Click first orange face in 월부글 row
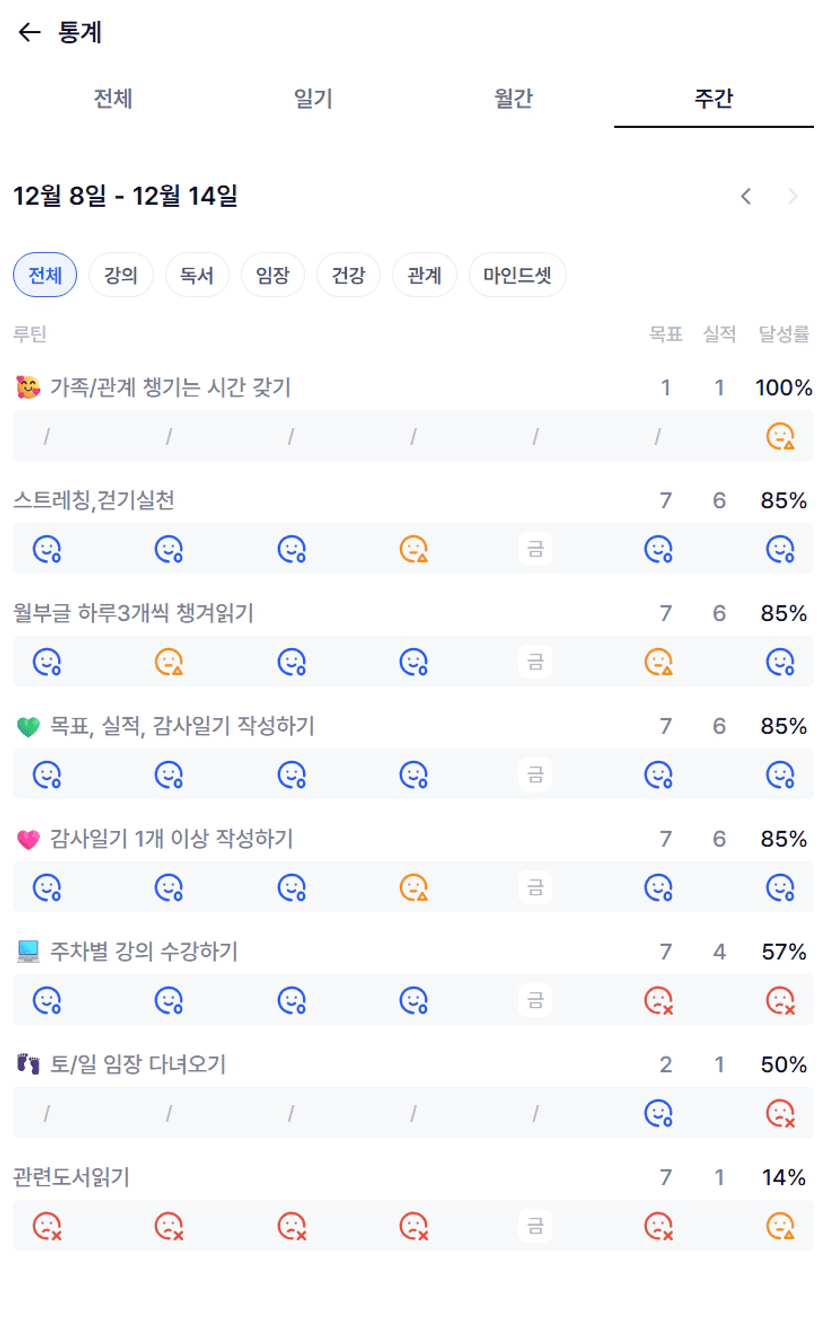This screenshot has width=827, height=1317. 169,662
